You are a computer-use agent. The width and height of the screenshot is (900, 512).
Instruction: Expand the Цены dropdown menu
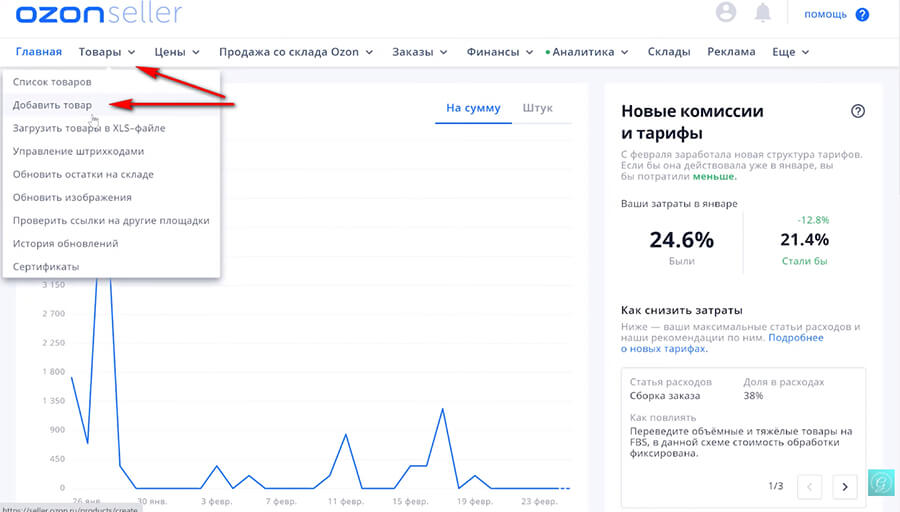click(x=177, y=52)
